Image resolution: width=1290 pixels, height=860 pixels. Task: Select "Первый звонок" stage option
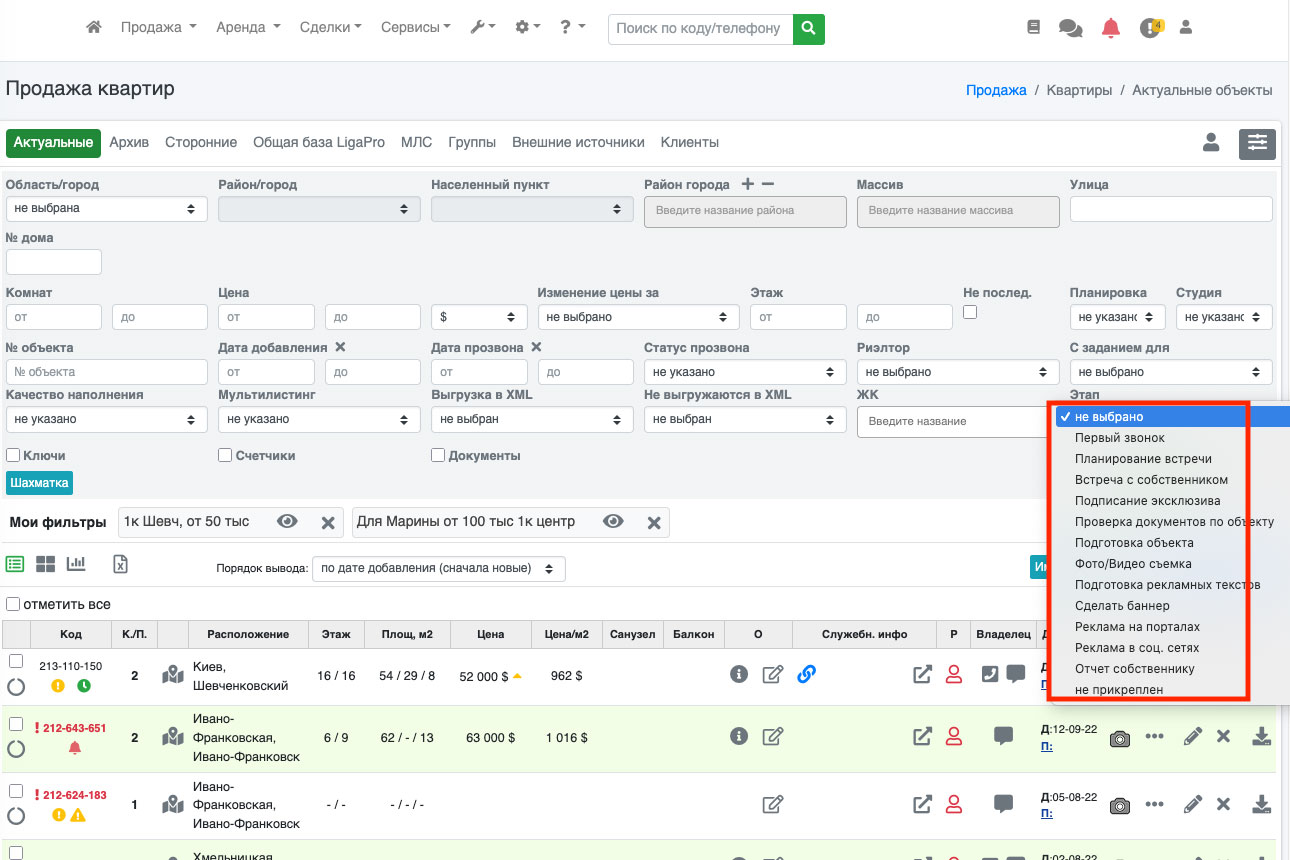(1119, 438)
